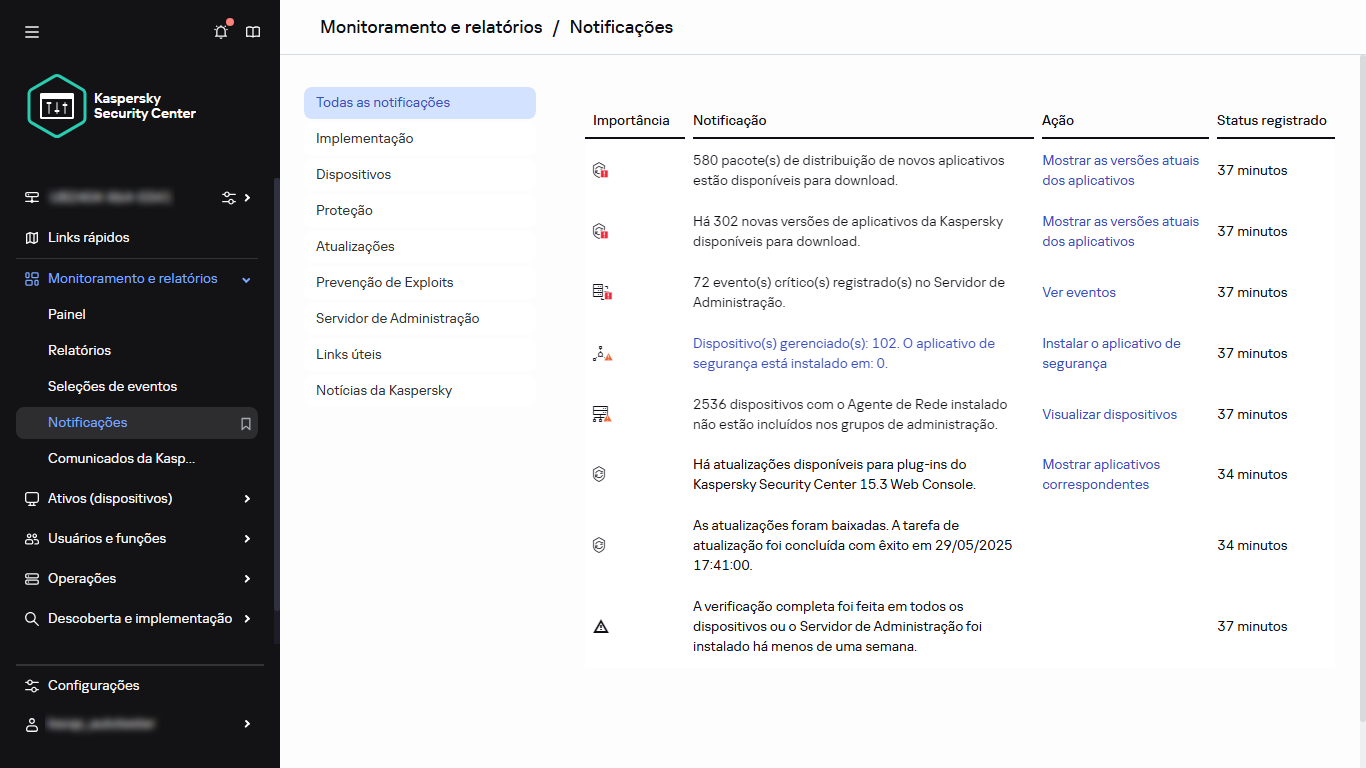
Task: Open the hamburger navigation menu
Action: click(x=31, y=31)
